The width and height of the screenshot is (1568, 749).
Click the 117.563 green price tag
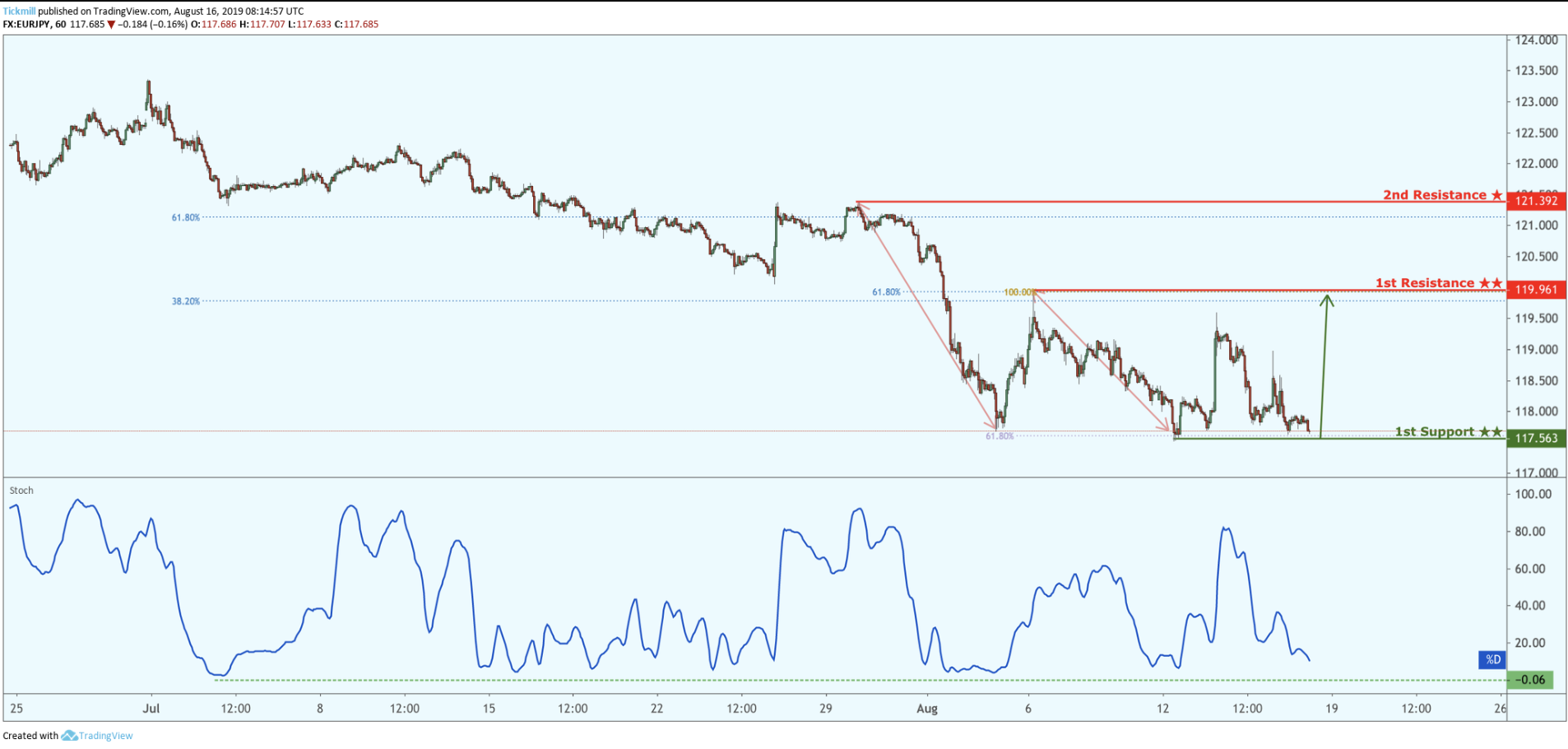(x=1536, y=438)
